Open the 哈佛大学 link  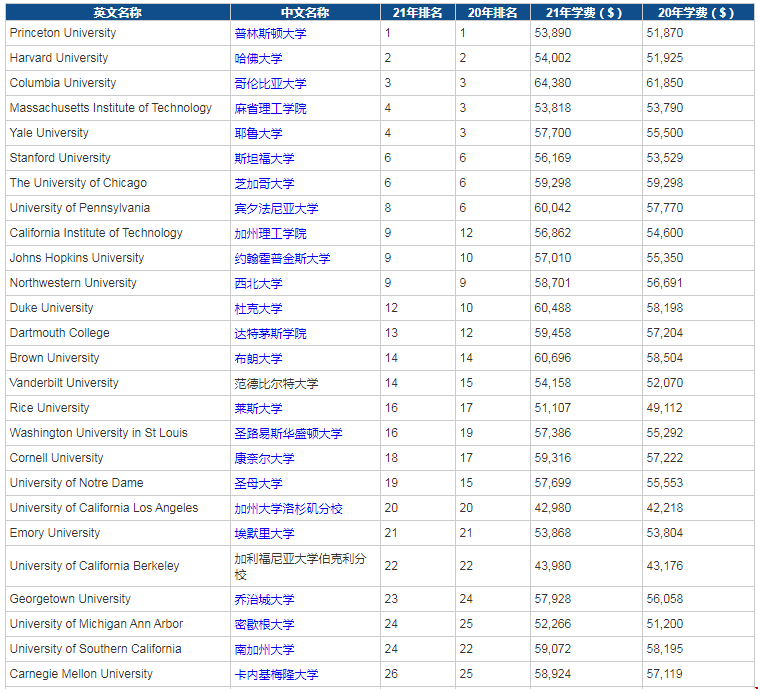(x=258, y=59)
